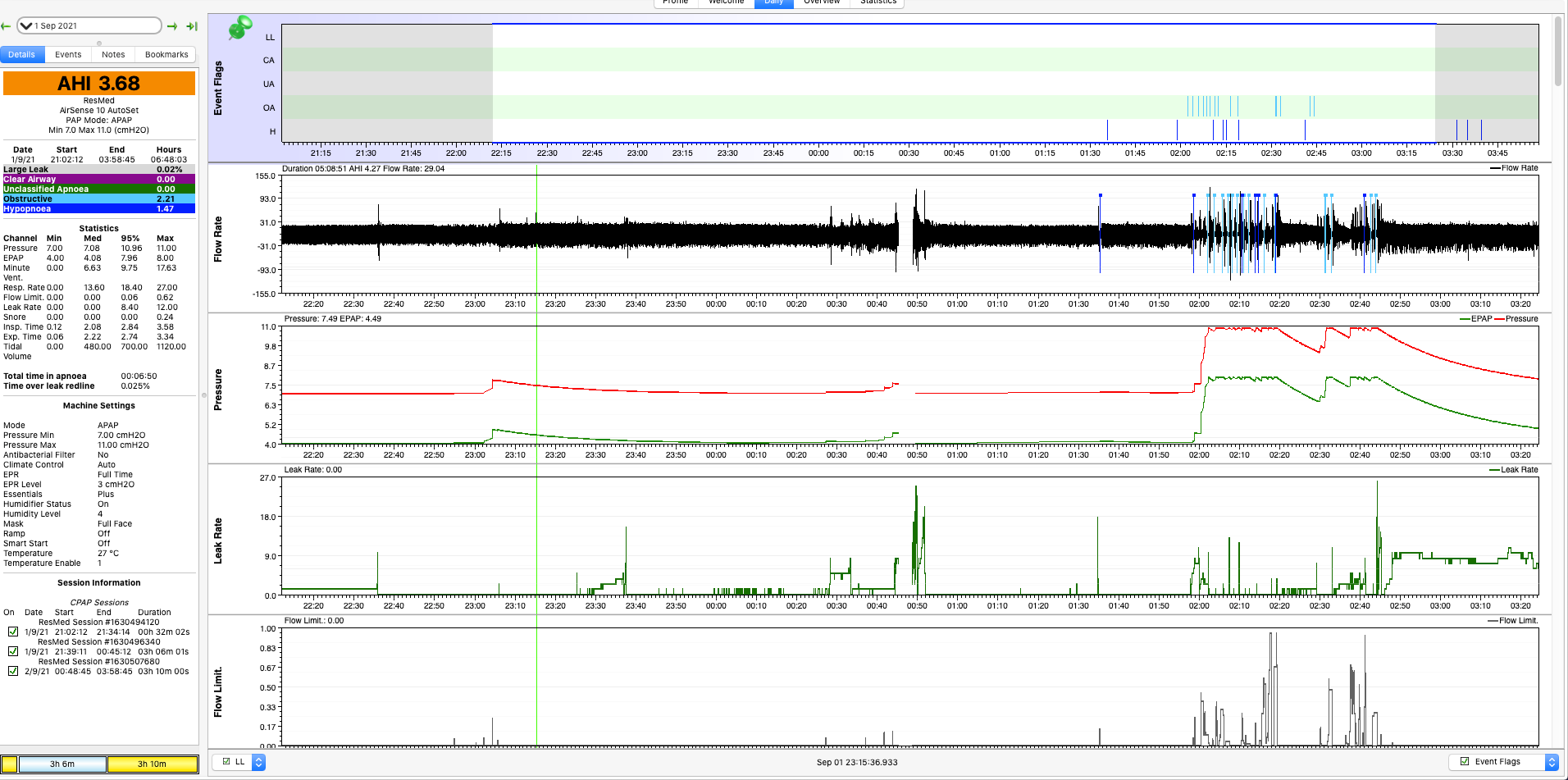The width and height of the screenshot is (1568, 780).
Task: Go to next day with green right arrow
Action: [x=172, y=26]
